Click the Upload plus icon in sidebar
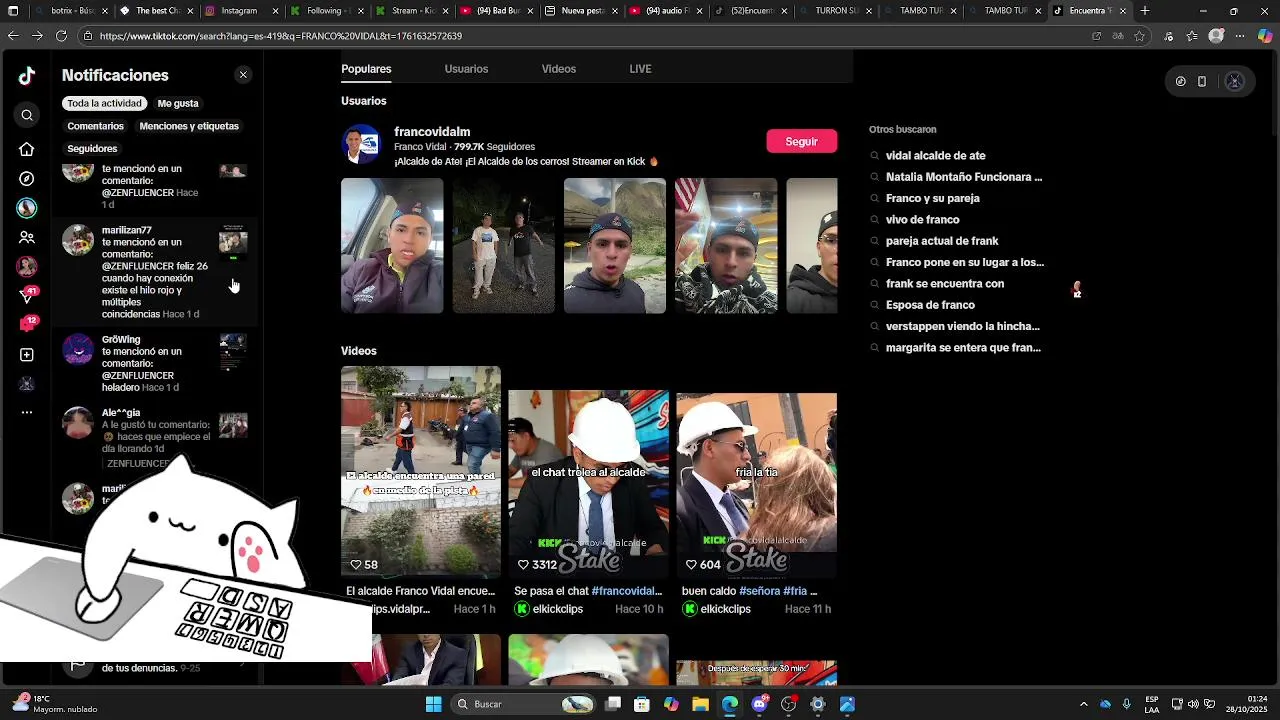 click(x=27, y=355)
